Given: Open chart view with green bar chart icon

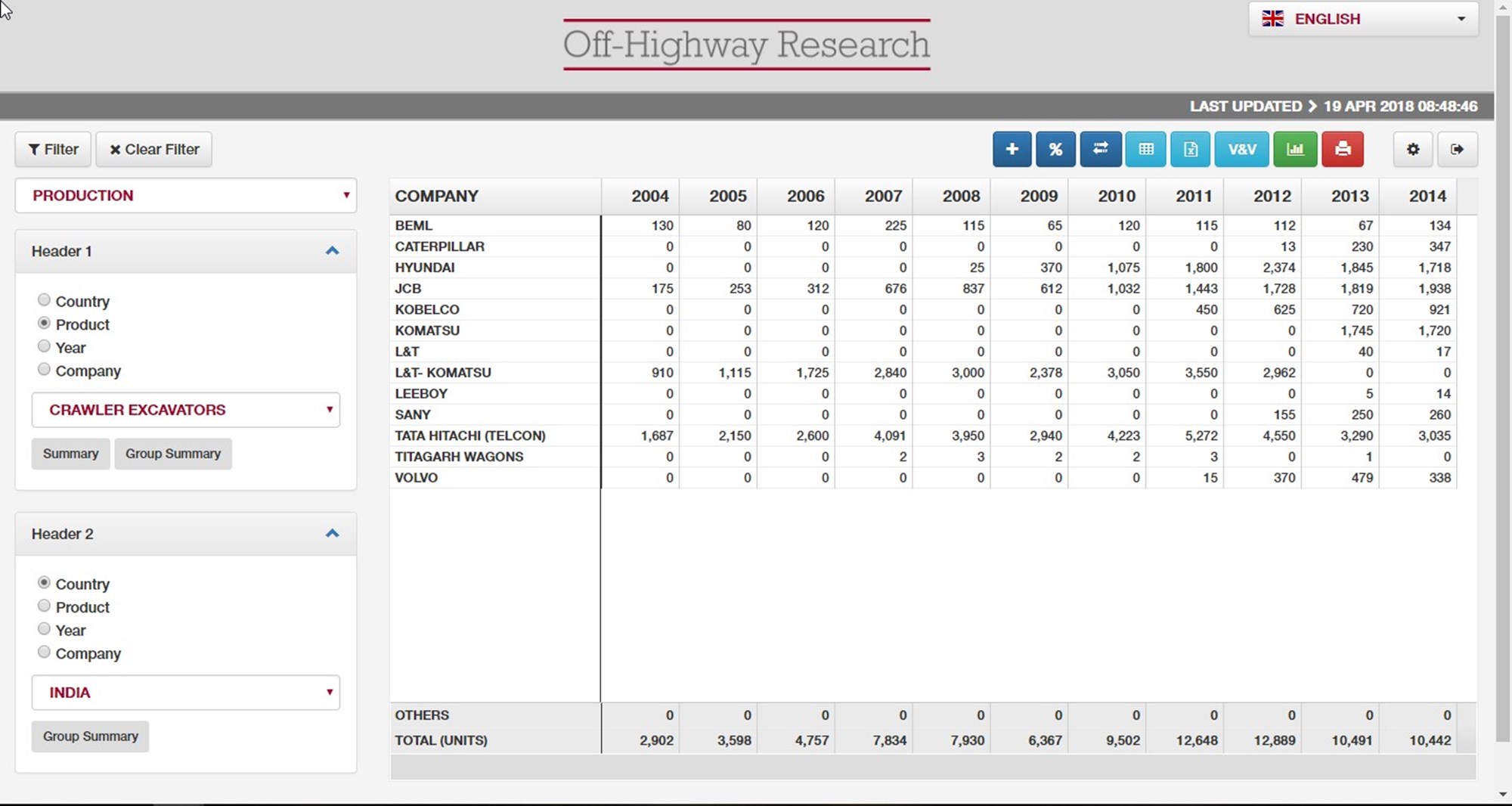Looking at the screenshot, I should tap(1295, 149).
